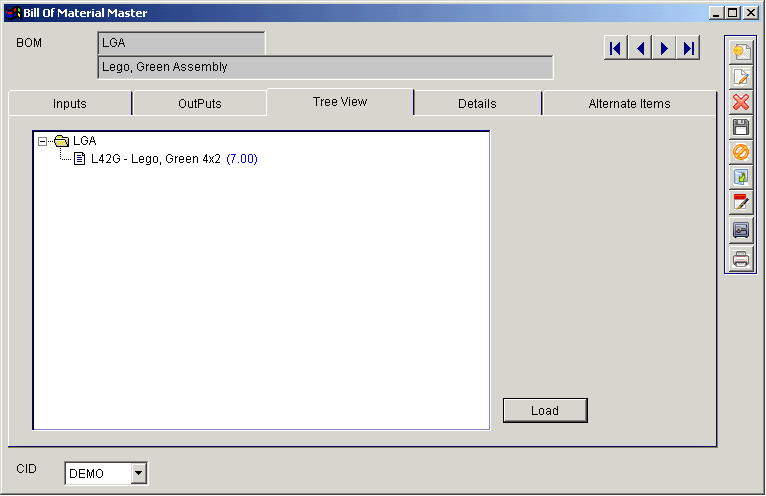The height and width of the screenshot is (496, 766).
Task: Go to the previous BOM record
Action: pyautogui.click(x=640, y=48)
